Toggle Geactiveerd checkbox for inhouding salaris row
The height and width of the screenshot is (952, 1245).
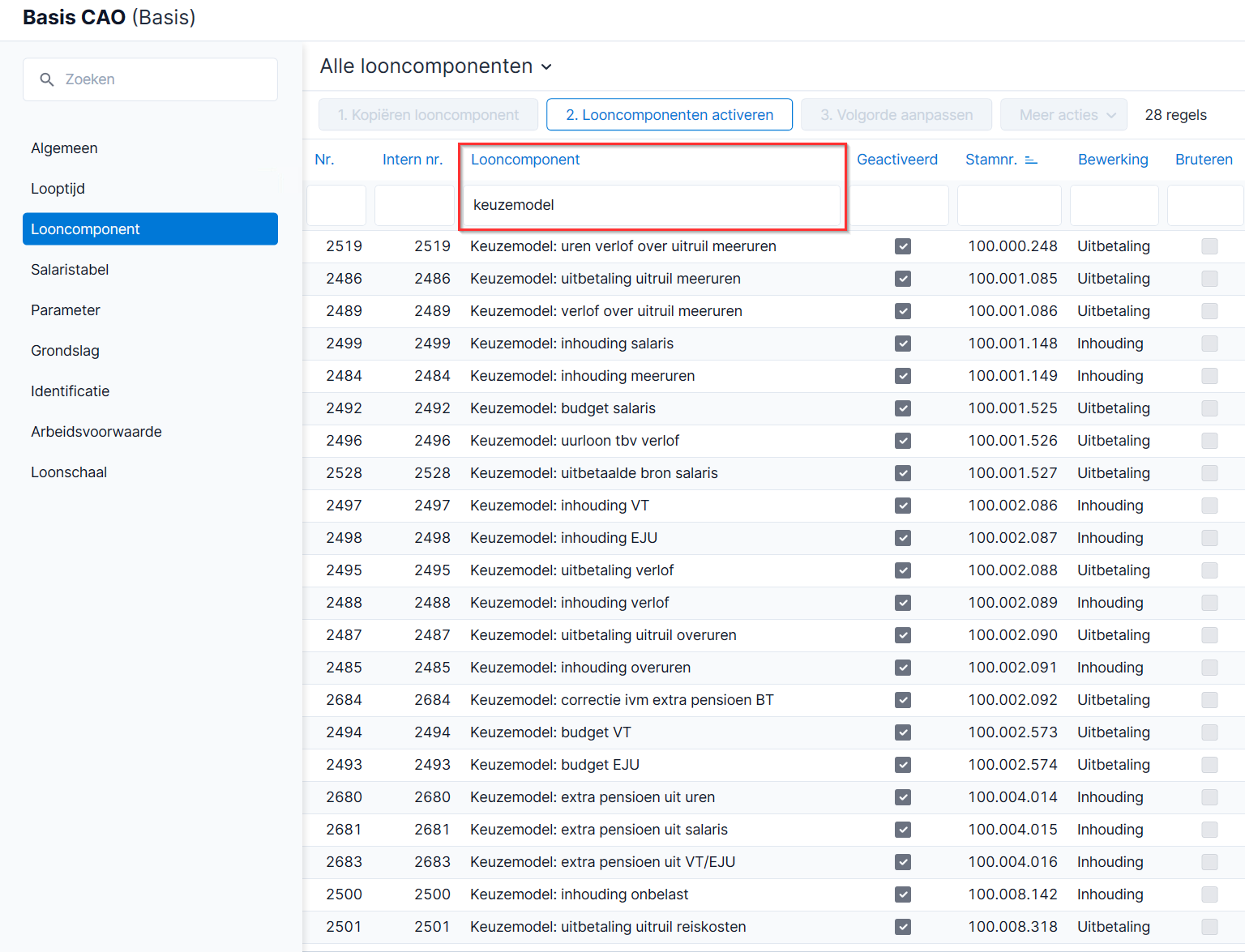click(903, 344)
